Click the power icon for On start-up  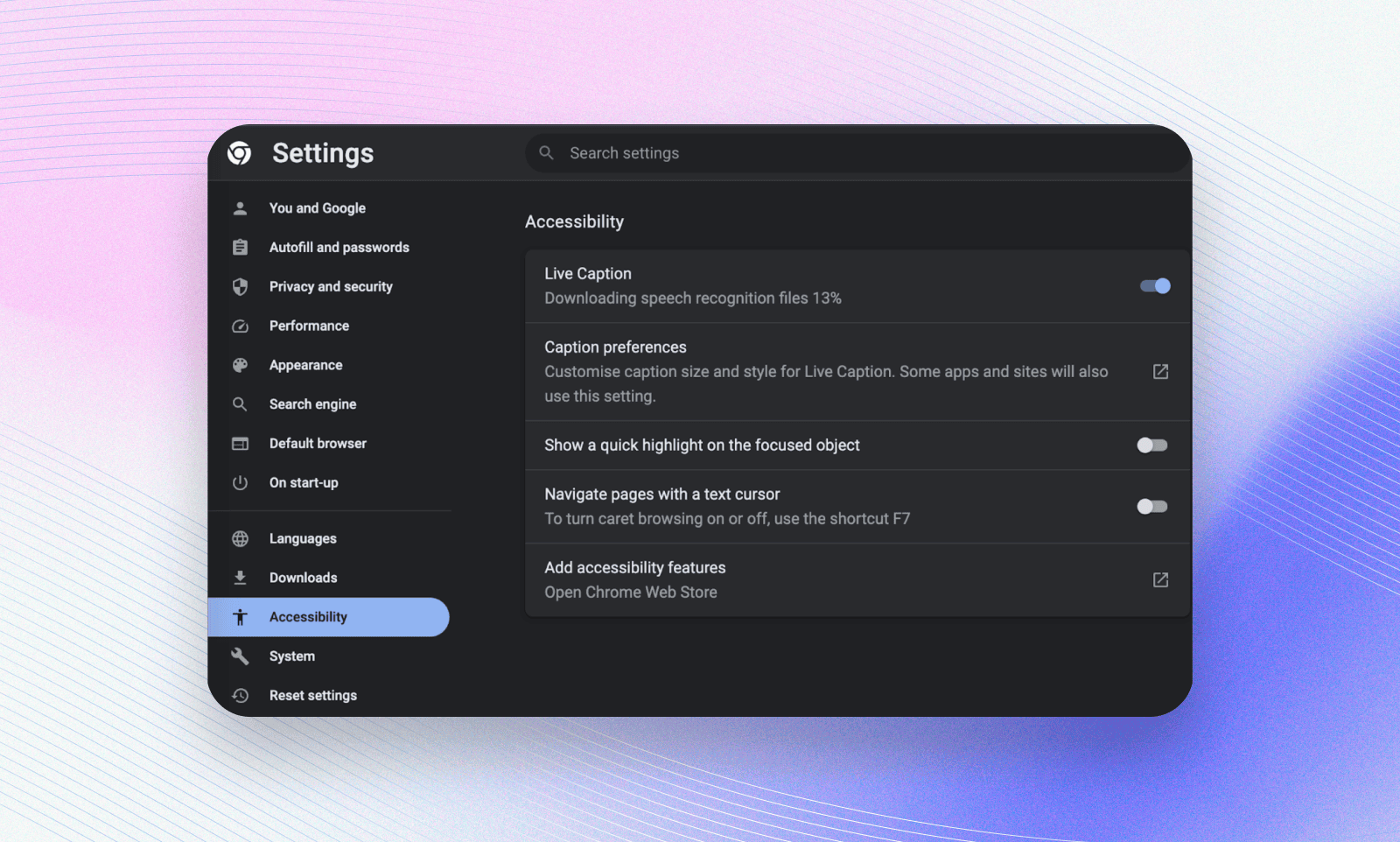point(240,483)
